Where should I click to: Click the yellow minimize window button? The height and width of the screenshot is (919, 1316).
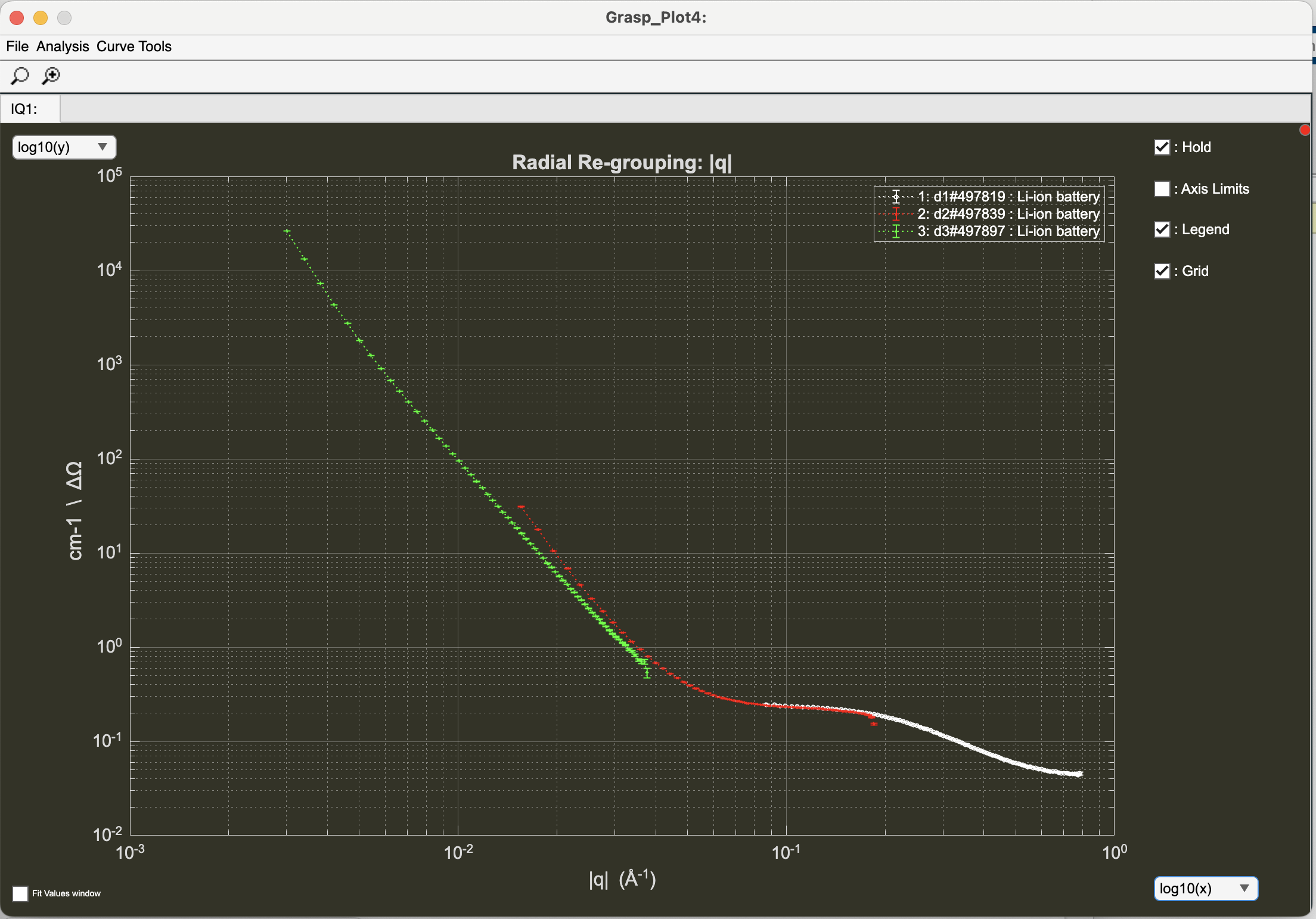[41, 18]
